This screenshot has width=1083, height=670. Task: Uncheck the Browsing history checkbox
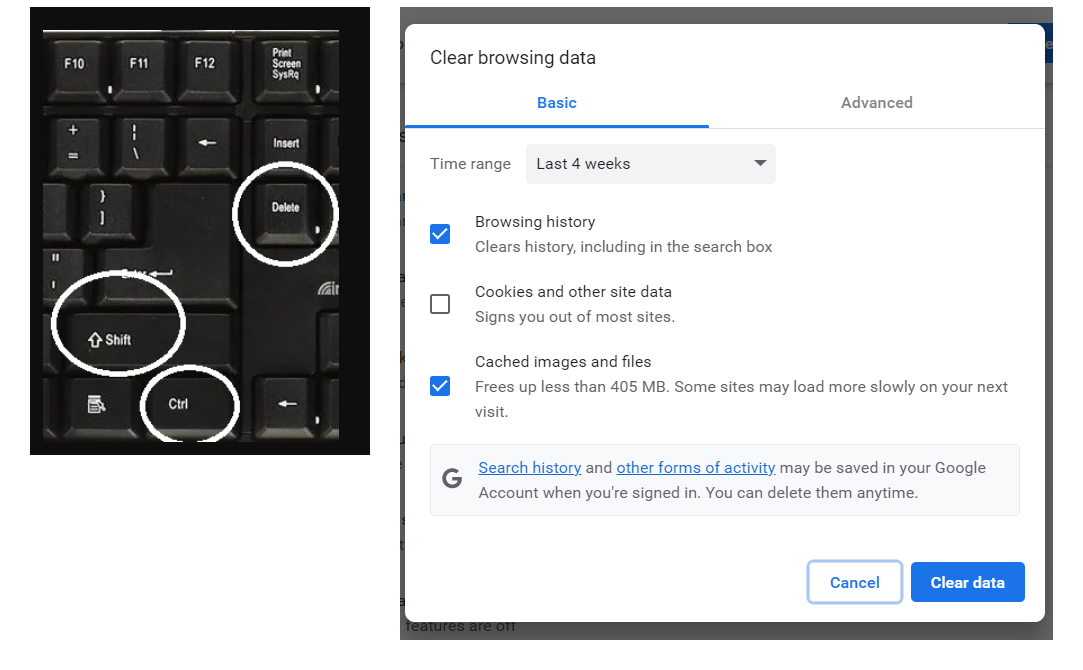coord(440,234)
